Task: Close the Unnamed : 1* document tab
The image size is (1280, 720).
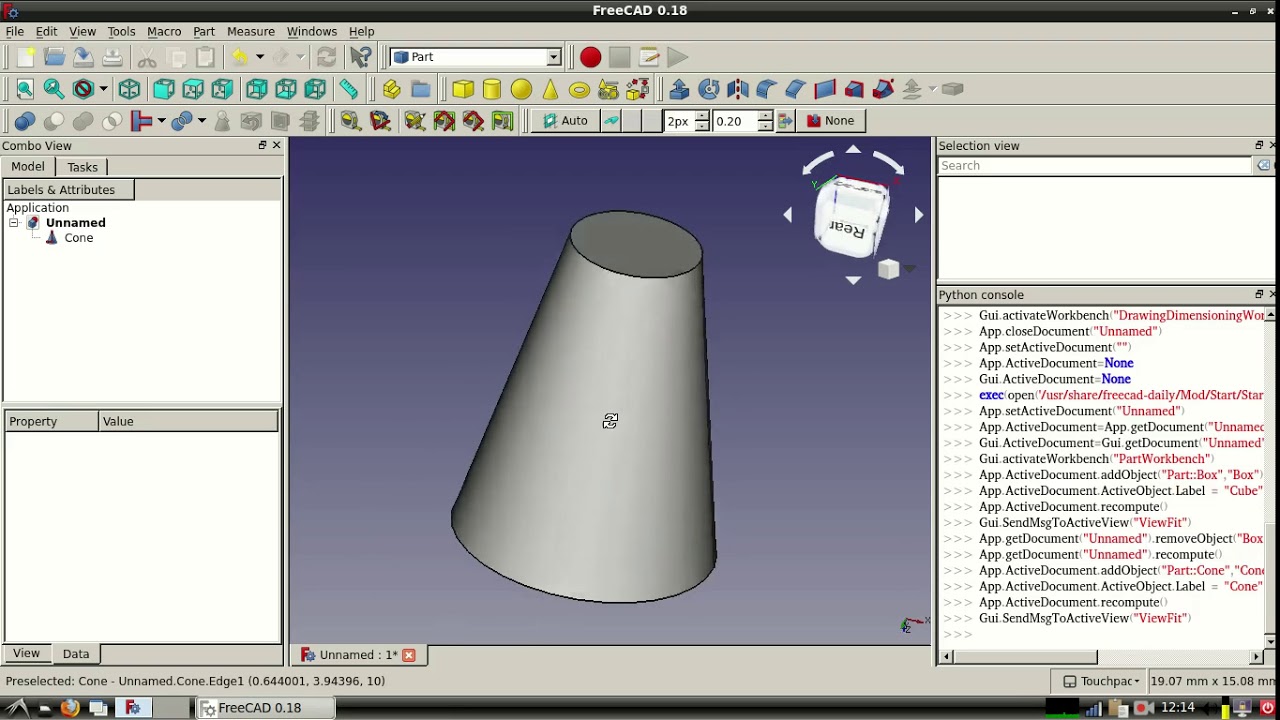Action: point(409,655)
